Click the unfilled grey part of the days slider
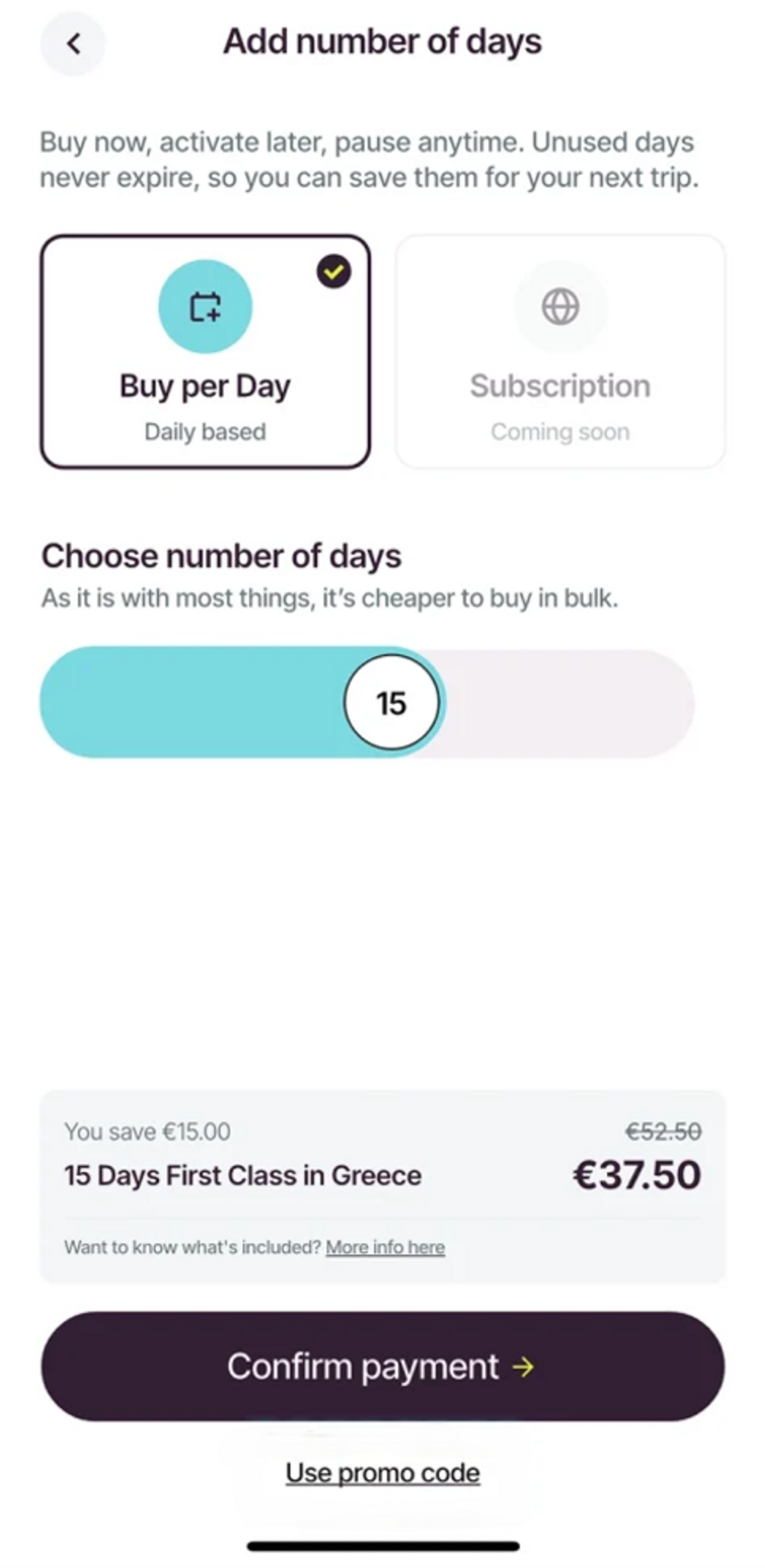Image resolution: width=765 pixels, height=1568 pixels. click(x=569, y=703)
